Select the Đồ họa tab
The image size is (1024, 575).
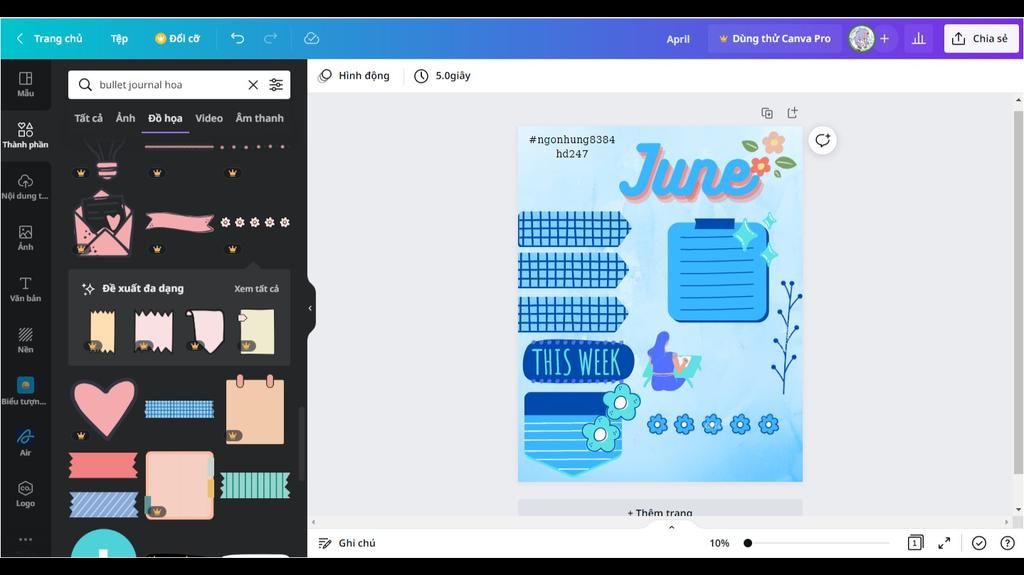(x=165, y=118)
